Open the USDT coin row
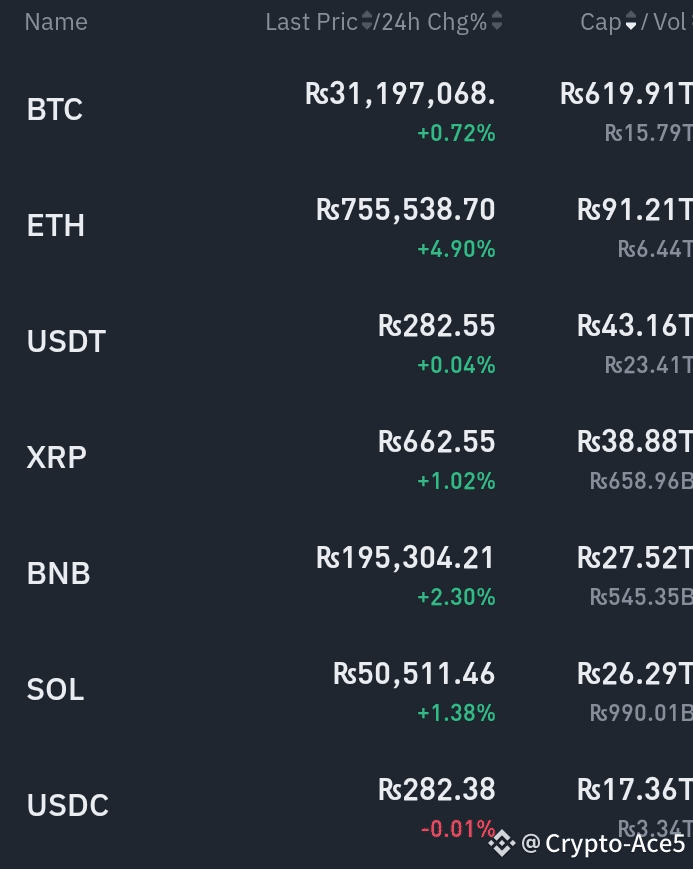Screen dimensions: 693x869 (346, 342)
